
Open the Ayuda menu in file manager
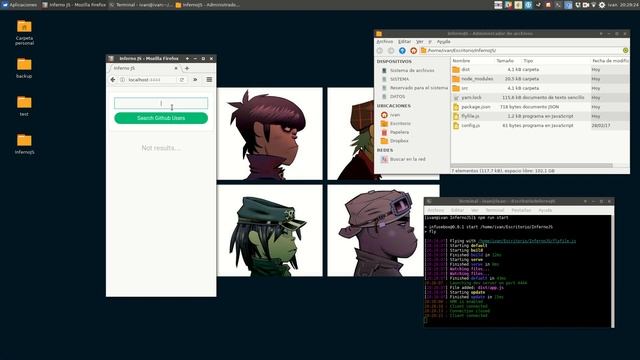tap(444, 42)
